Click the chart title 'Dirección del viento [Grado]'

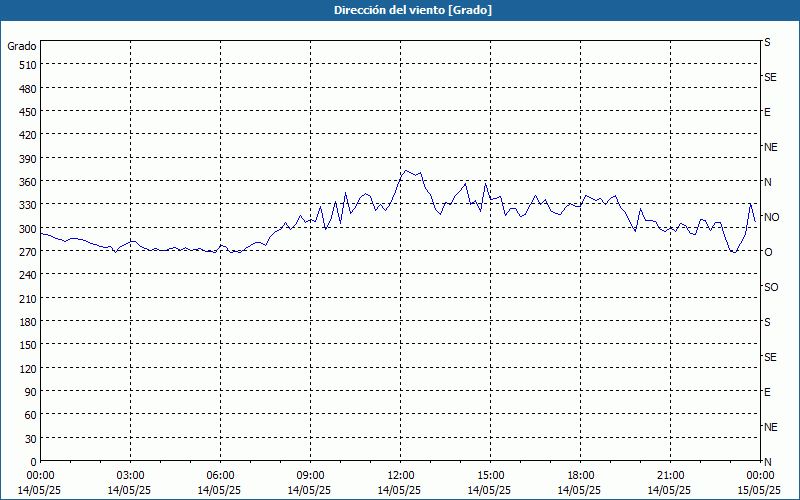tap(413, 10)
